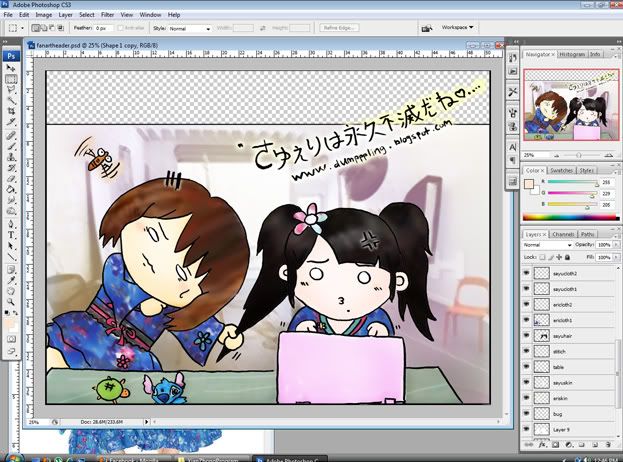Select the Eraser tool
The height and width of the screenshot is (462, 623).
(11, 179)
